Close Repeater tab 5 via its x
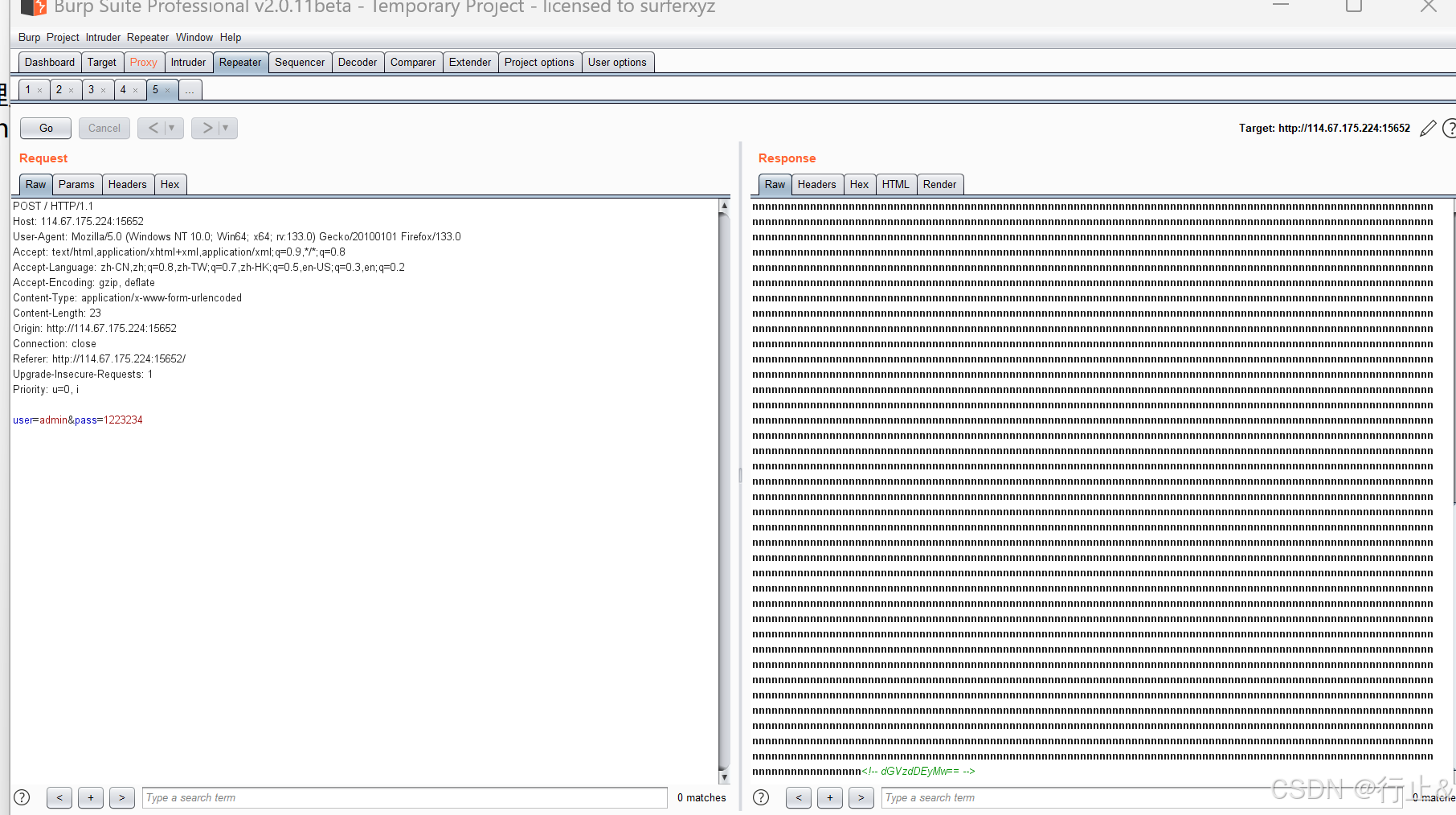 pyautogui.click(x=167, y=90)
